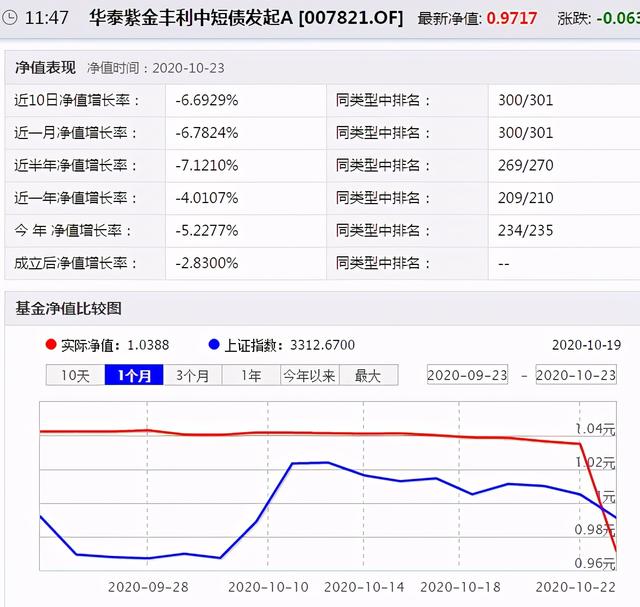Click value -5.2277% in 今年 row
The width and height of the screenshot is (640, 607).
(207, 231)
